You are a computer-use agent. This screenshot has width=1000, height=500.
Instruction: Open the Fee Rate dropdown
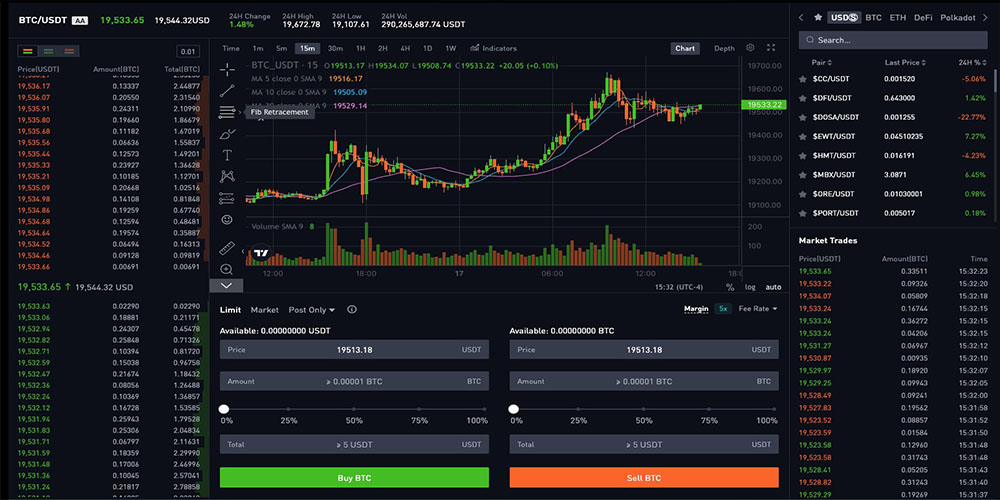tap(758, 309)
